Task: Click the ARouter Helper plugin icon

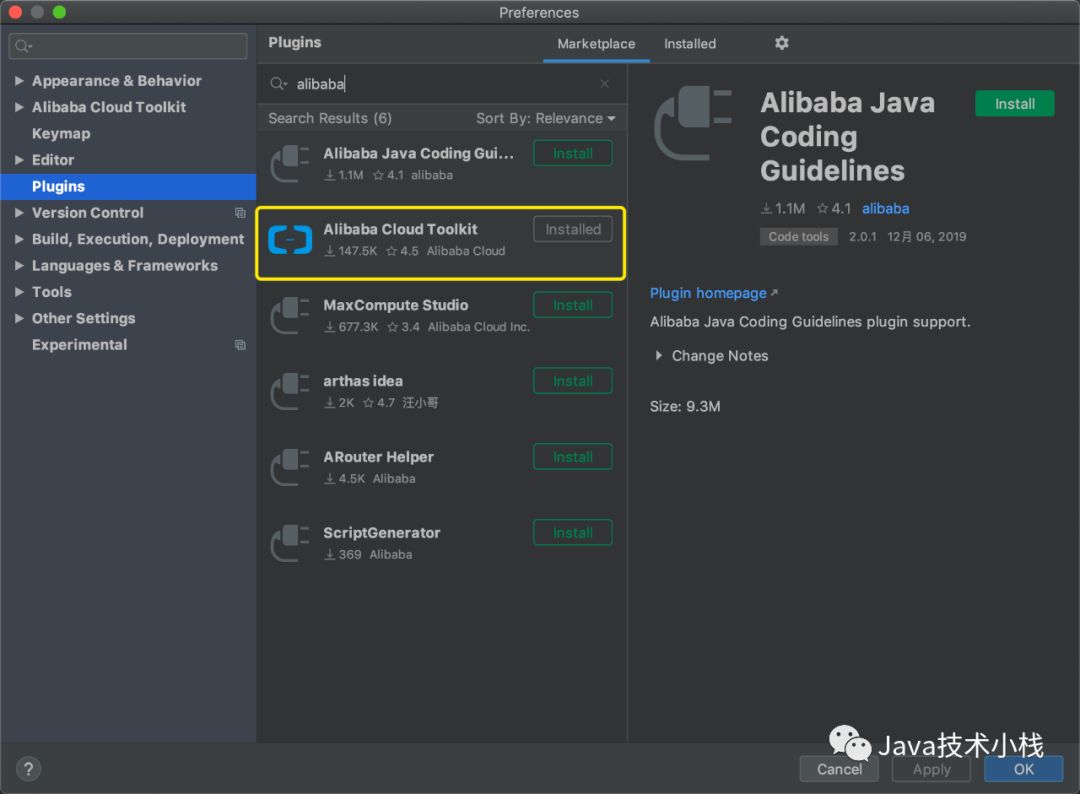Action: click(290, 467)
